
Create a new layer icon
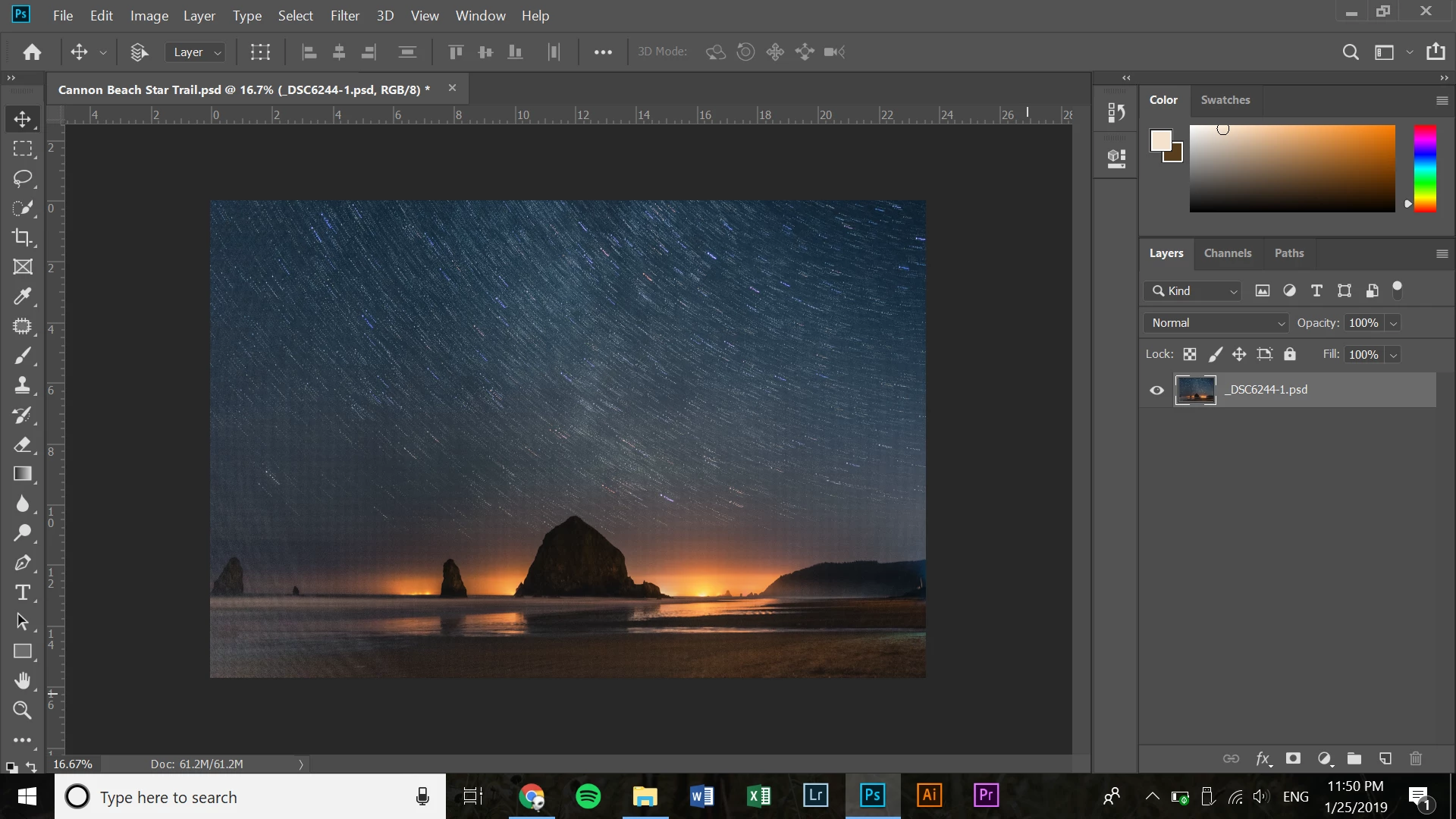[x=1385, y=758]
